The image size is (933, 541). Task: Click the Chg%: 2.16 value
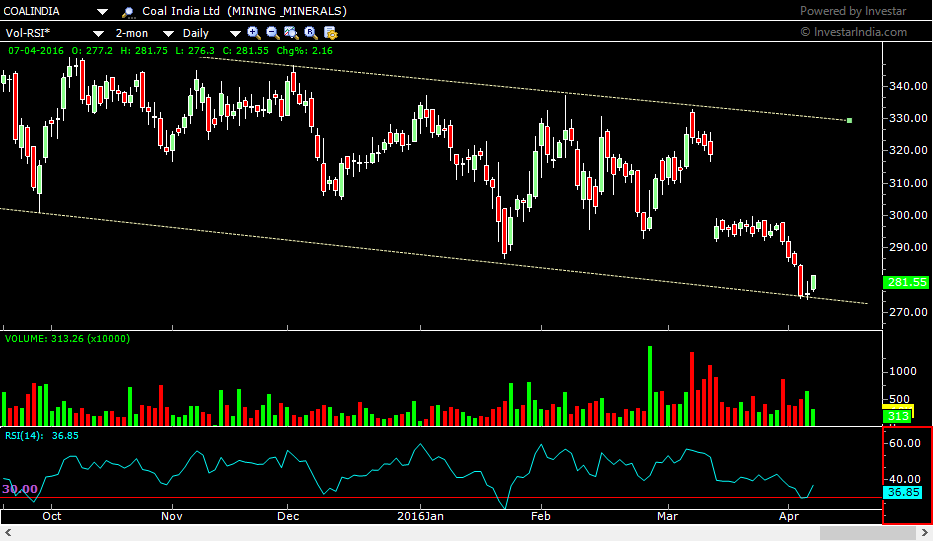point(305,51)
